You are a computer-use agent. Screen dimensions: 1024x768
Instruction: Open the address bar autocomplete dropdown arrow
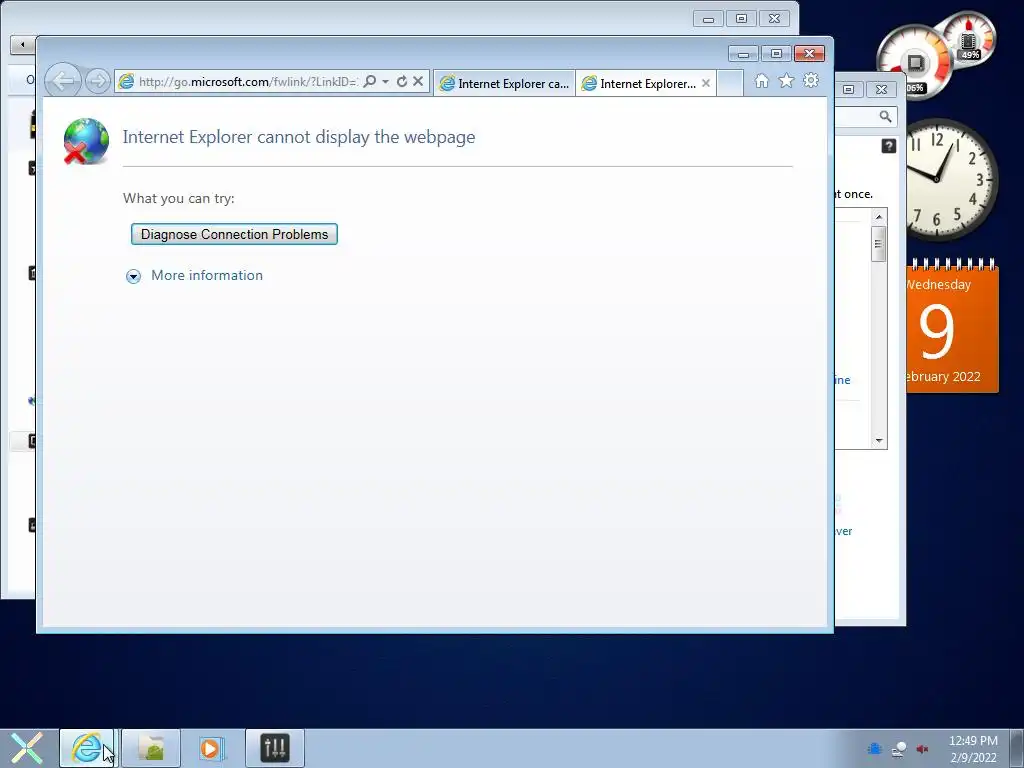click(x=386, y=82)
